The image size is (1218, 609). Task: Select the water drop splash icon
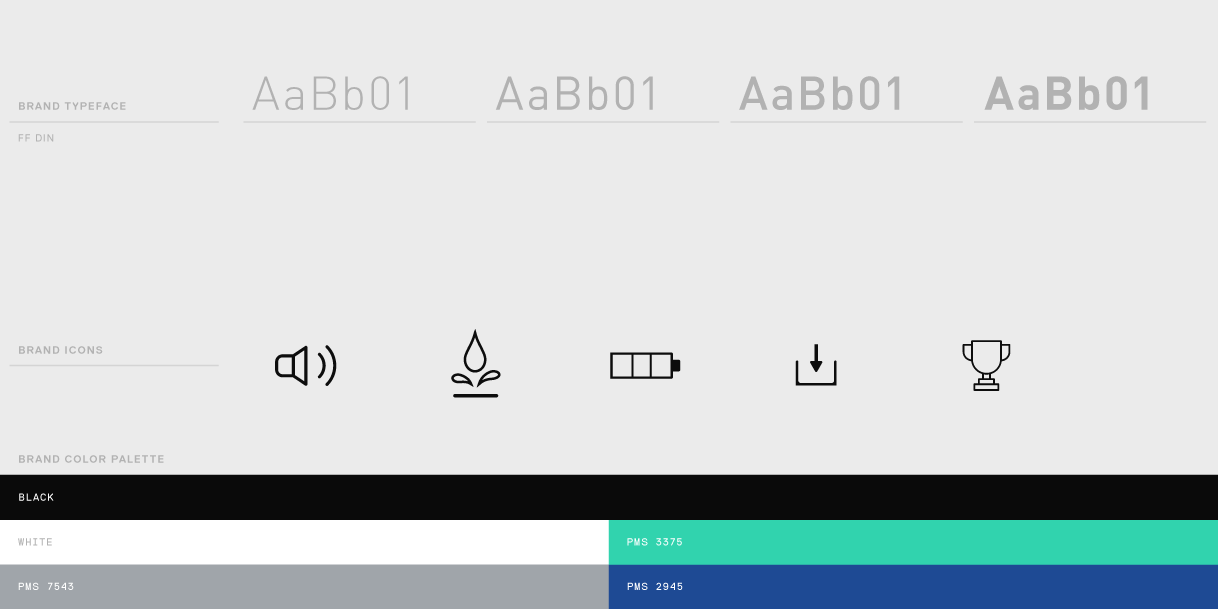[x=476, y=364]
